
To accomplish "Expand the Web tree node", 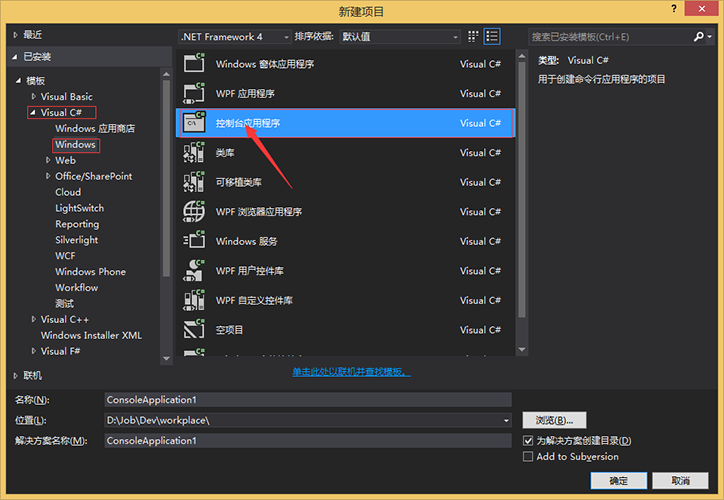I will 48,160.
